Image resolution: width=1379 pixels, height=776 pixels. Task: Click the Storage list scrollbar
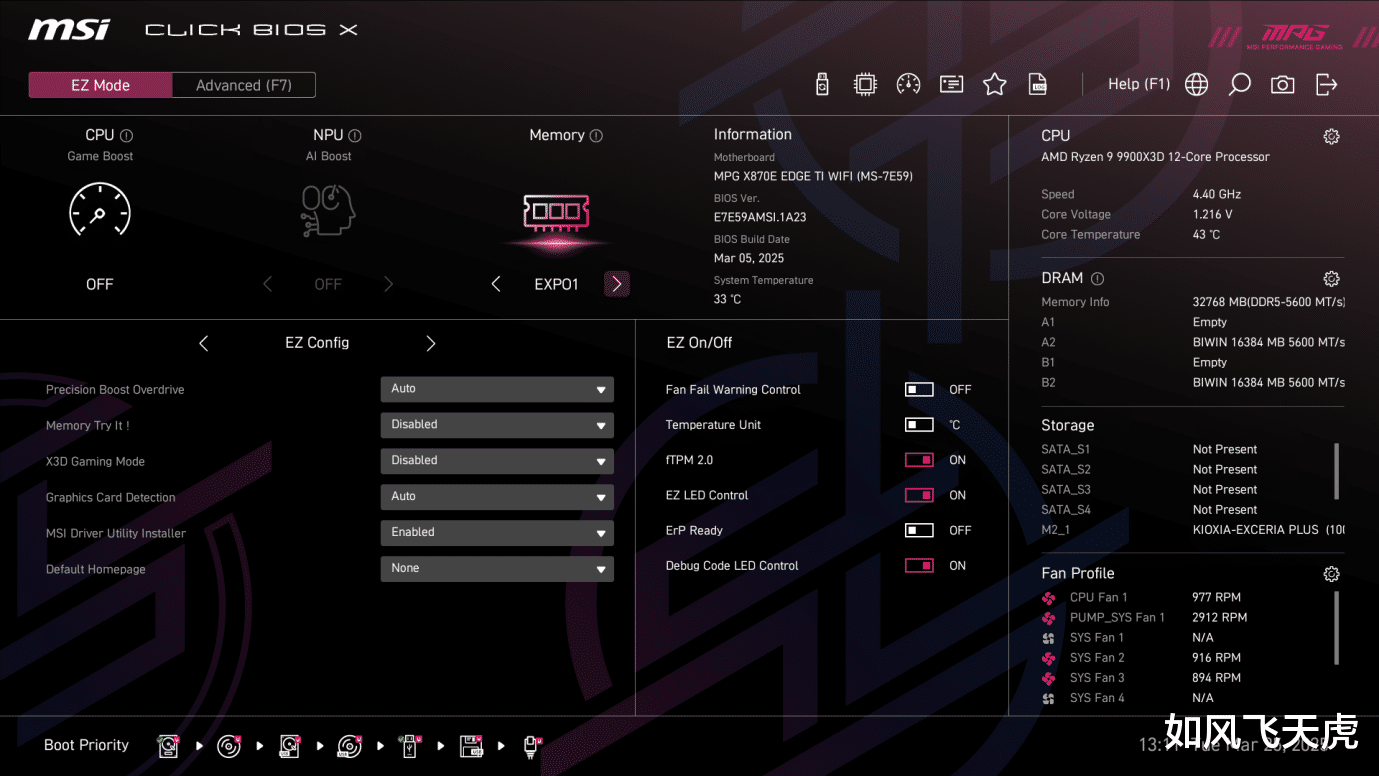[1337, 471]
